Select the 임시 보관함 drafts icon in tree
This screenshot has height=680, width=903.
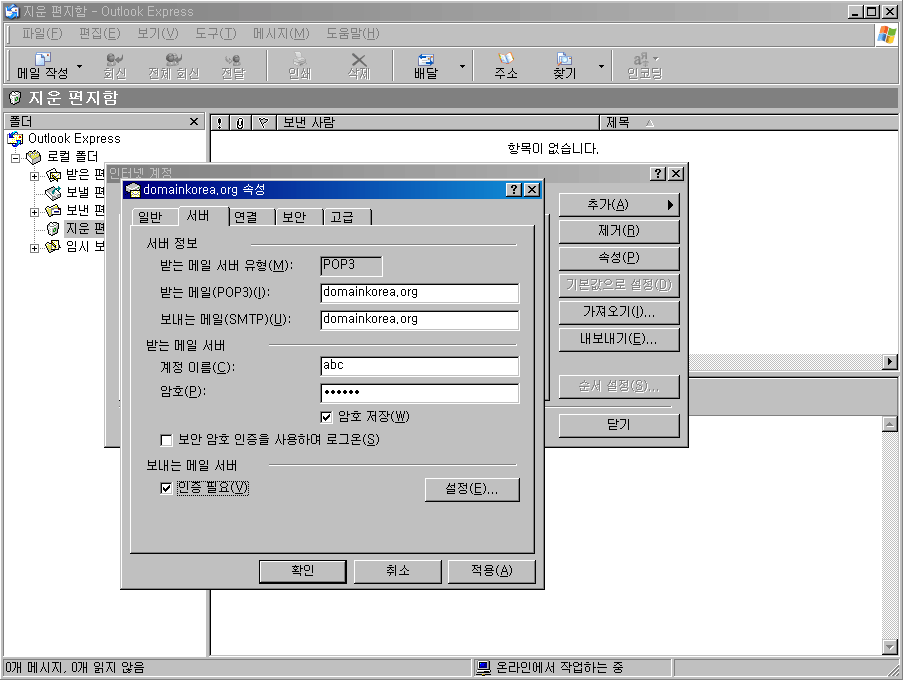click(53, 246)
